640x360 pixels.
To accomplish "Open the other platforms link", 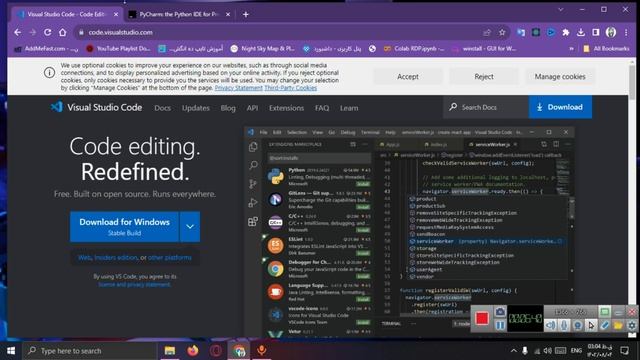I will pos(169,258).
